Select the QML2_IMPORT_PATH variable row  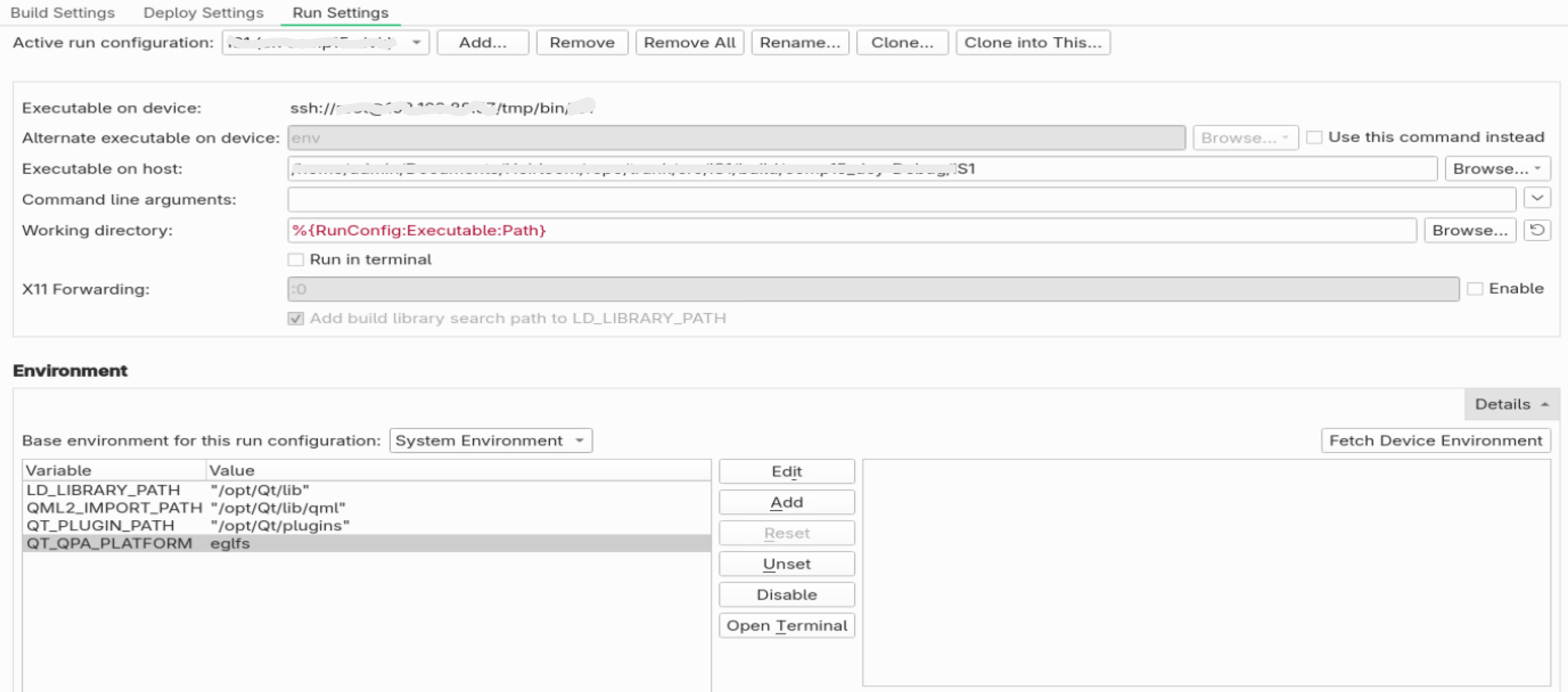[114, 508]
